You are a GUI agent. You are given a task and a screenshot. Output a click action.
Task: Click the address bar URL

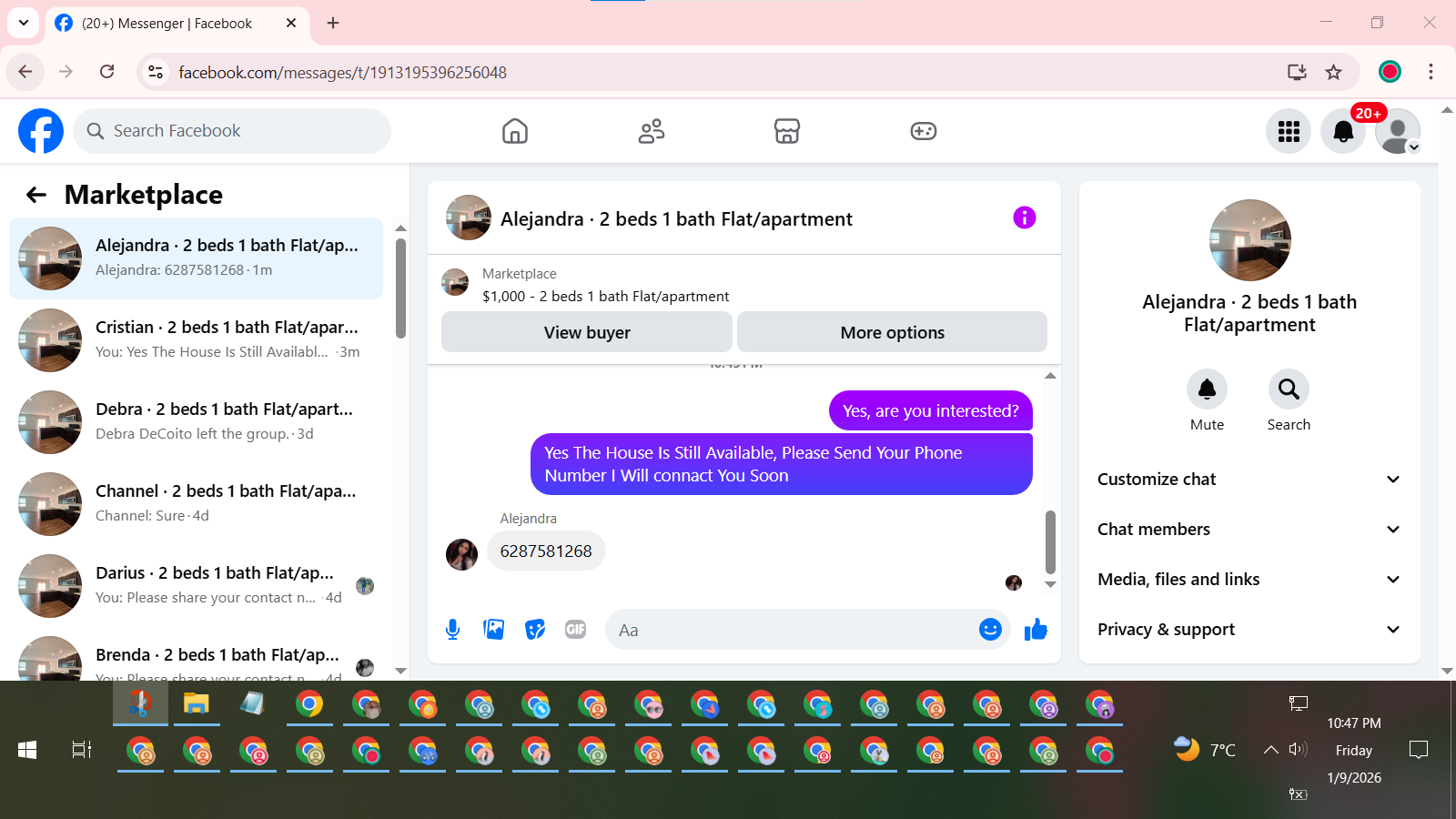[342, 73]
